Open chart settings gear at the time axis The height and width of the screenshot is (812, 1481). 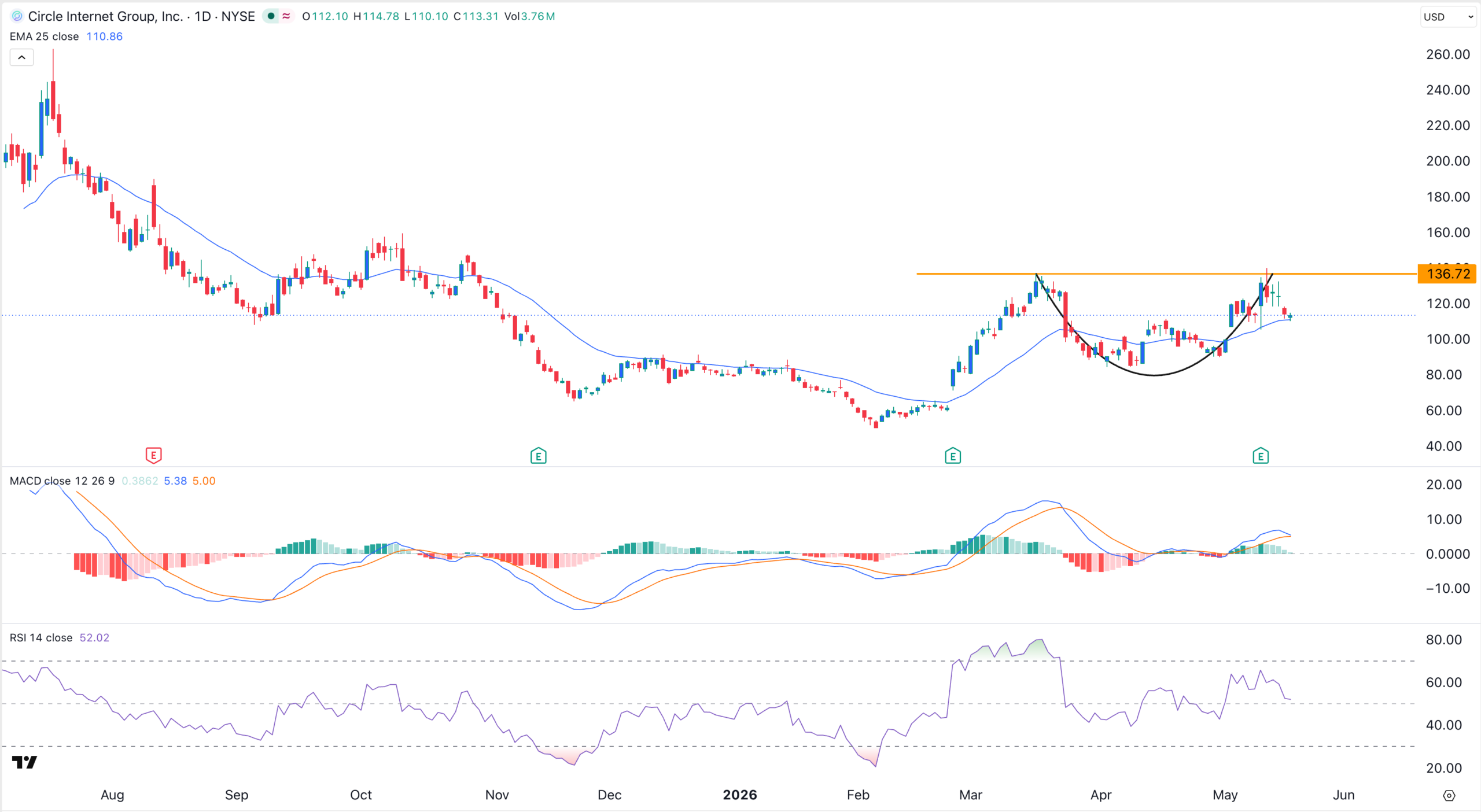pyautogui.click(x=1449, y=795)
